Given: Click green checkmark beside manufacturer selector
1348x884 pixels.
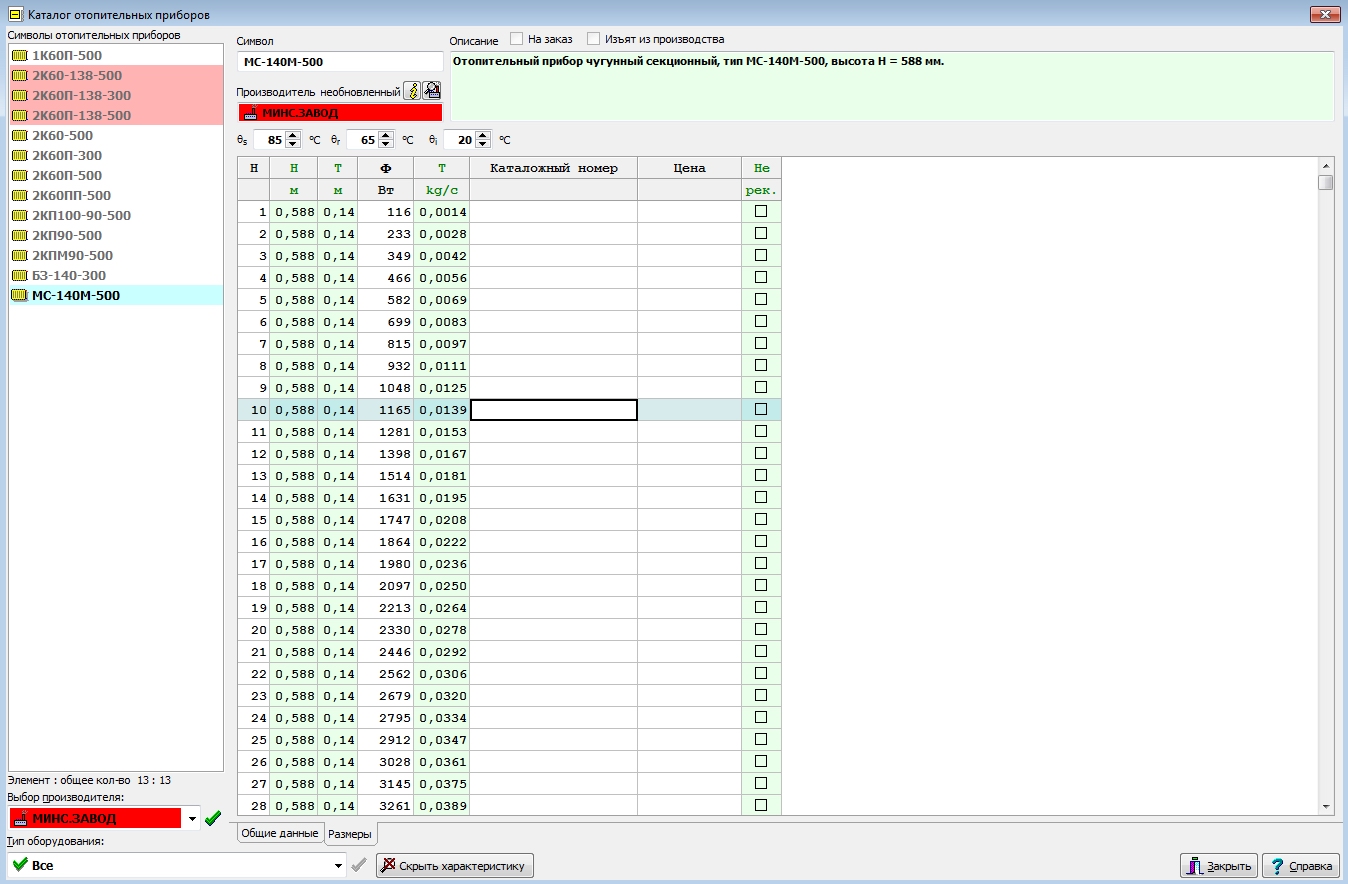Looking at the screenshot, I should click(x=212, y=818).
